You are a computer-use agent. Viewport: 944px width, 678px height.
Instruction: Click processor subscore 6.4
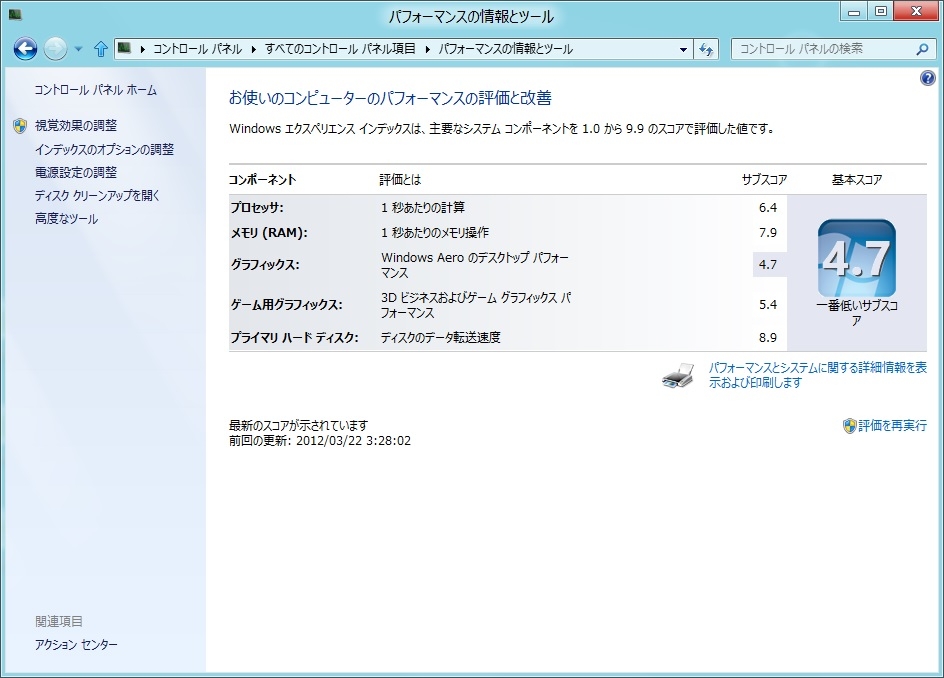(x=768, y=208)
